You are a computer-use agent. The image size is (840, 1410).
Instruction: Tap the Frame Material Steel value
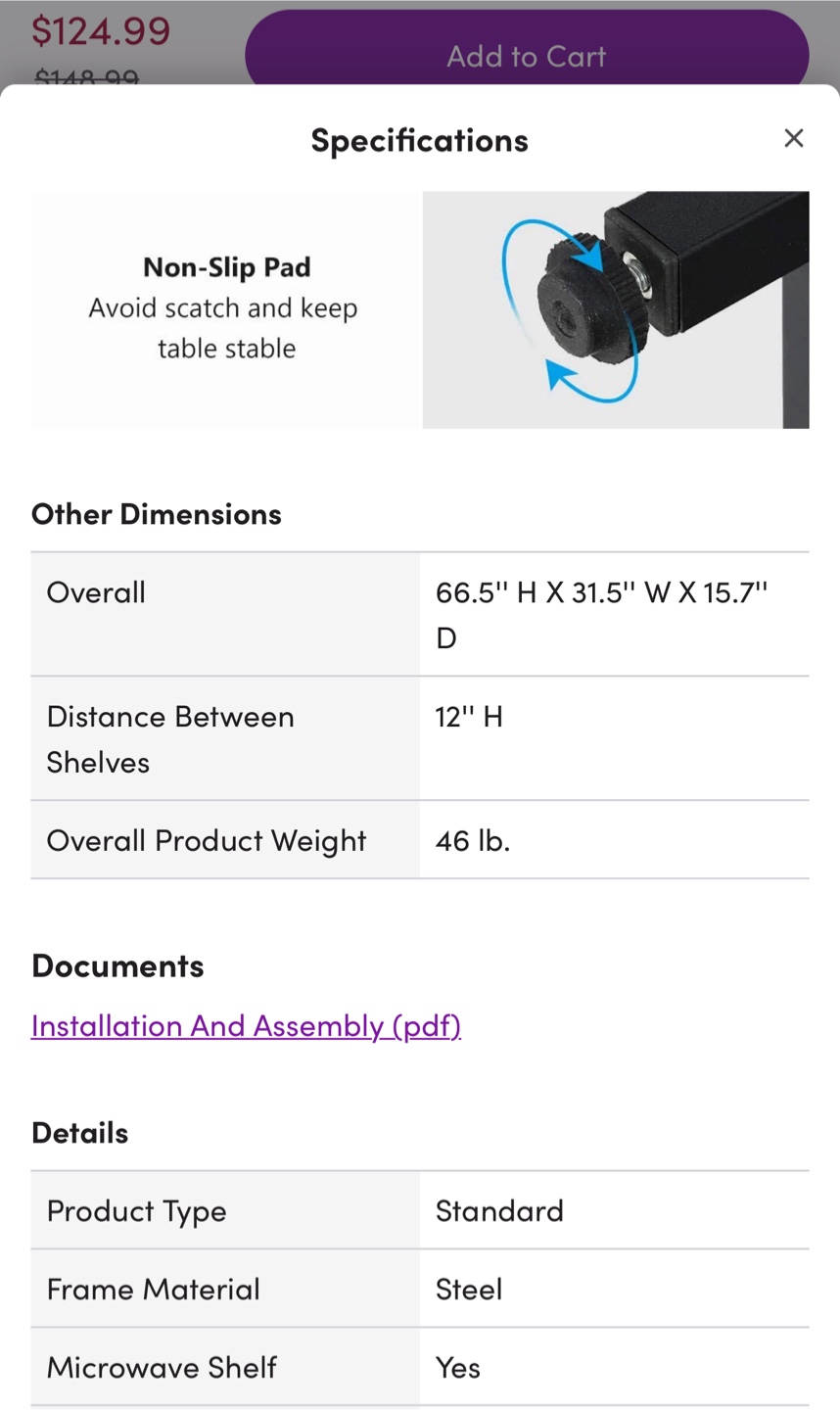point(469,1289)
